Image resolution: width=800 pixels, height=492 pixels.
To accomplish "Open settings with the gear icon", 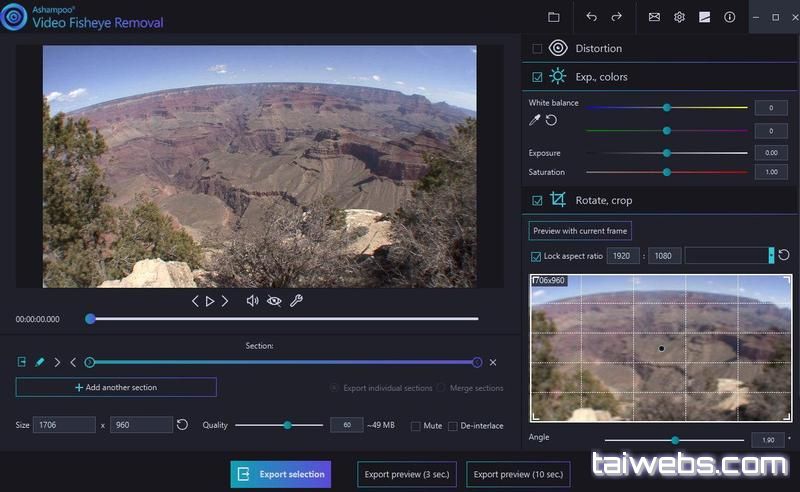I will pos(679,17).
